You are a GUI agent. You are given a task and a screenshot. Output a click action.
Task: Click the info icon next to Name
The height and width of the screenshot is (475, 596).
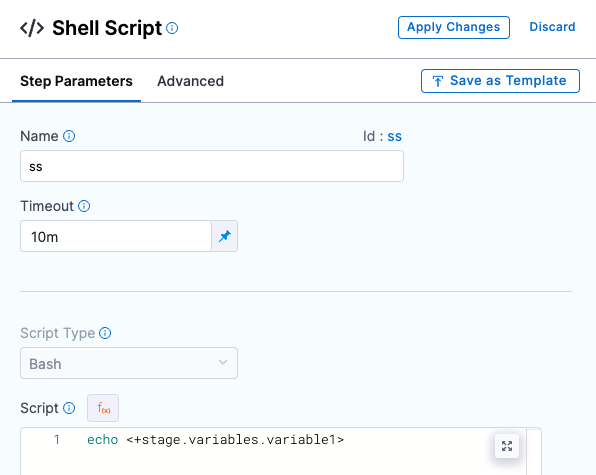(69, 136)
